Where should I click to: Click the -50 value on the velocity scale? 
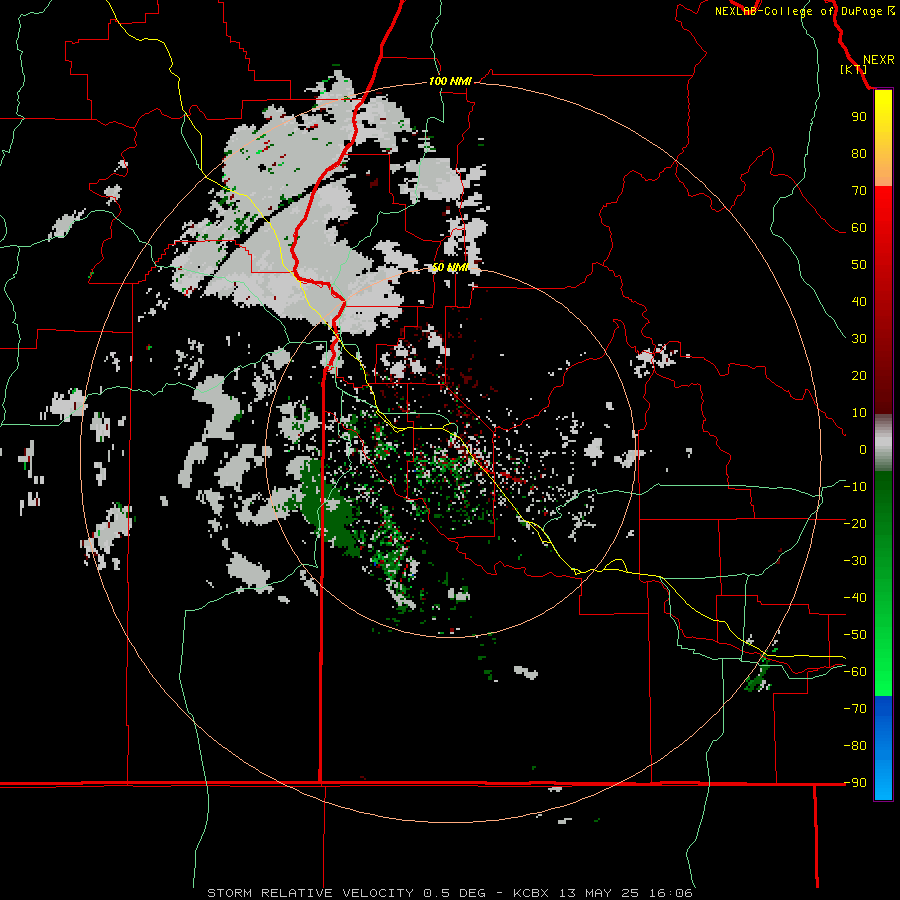tap(855, 635)
